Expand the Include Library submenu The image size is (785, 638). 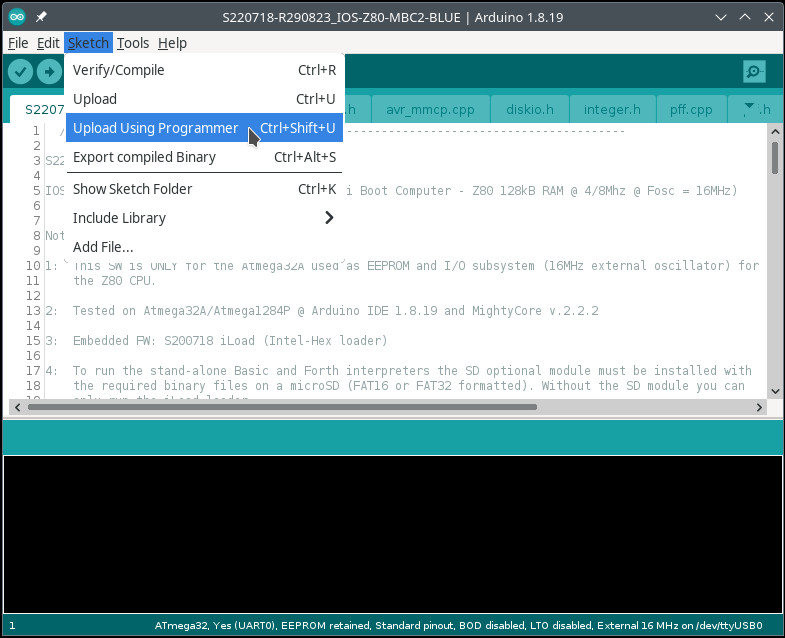click(x=204, y=218)
